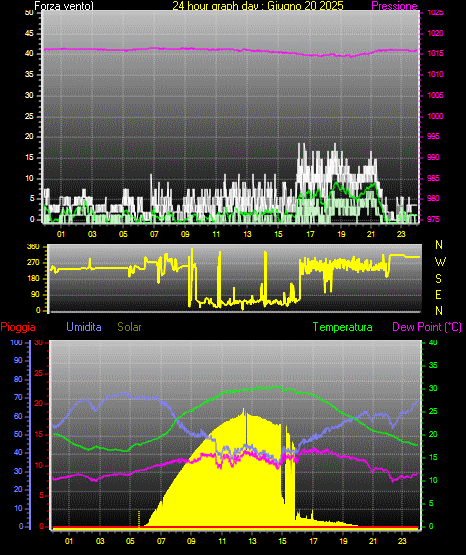The width and height of the screenshot is (466, 555).
Task: Click the Temperatura legend label
Action: coord(342,327)
